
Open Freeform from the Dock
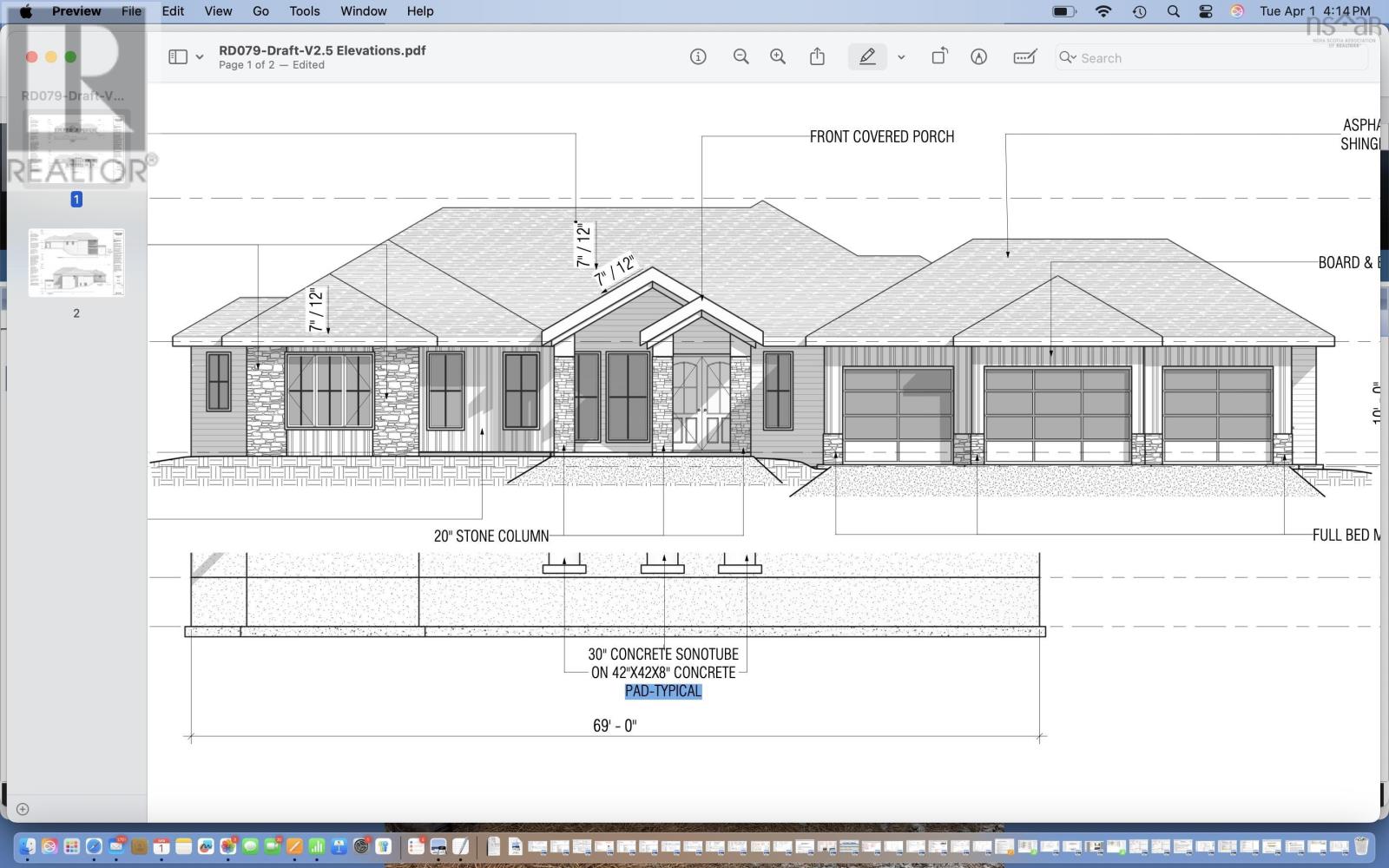(206, 845)
